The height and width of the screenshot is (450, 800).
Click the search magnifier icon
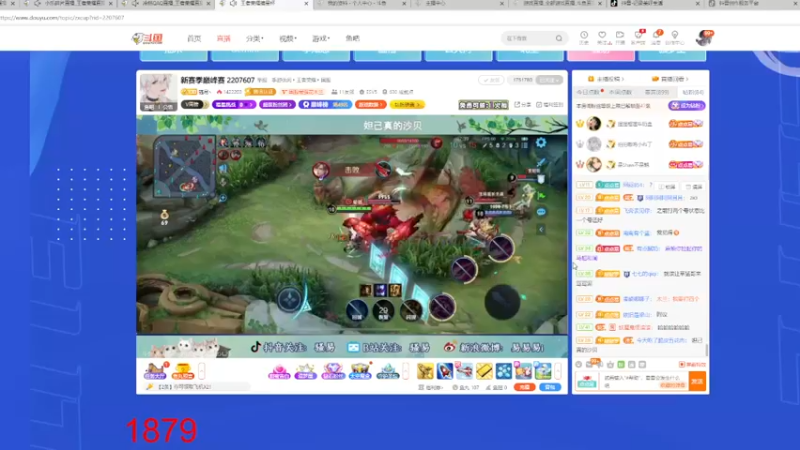(559, 38)
